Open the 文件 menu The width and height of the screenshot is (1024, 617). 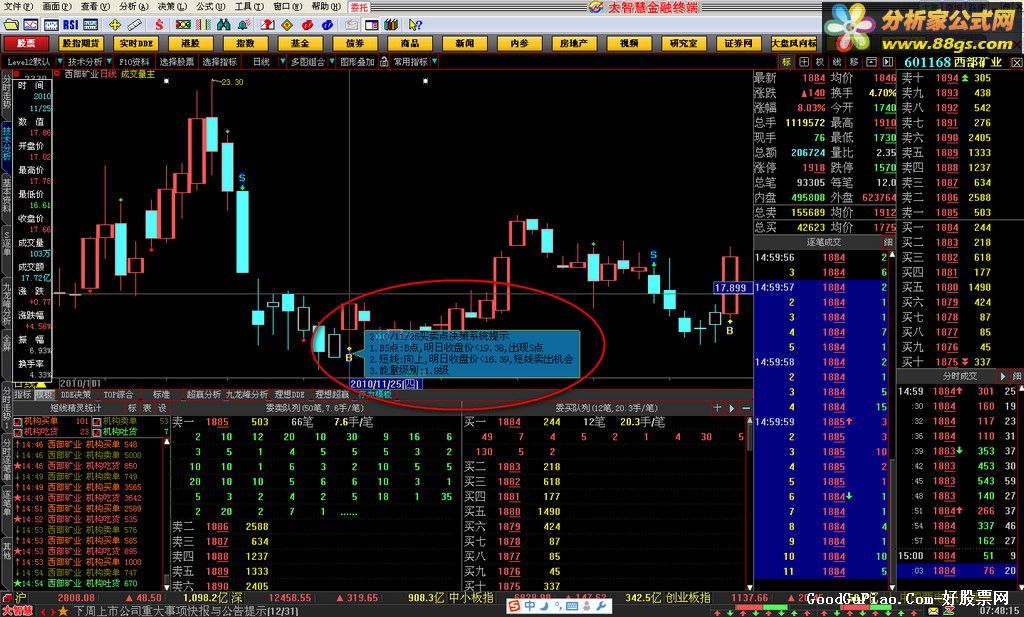coord(17,7)
